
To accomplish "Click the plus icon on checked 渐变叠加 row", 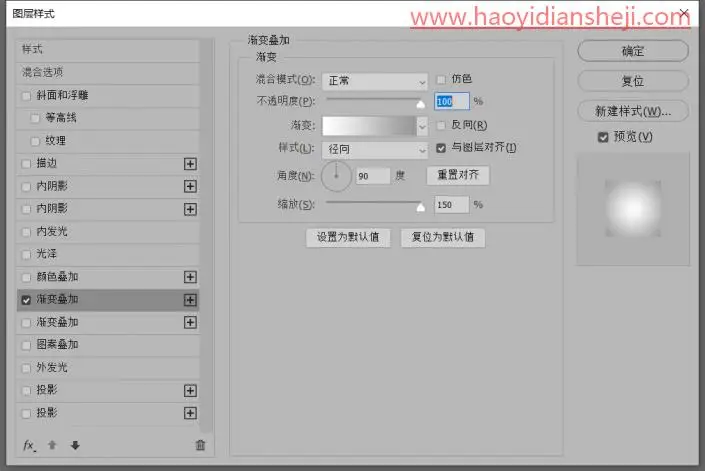I will (x=190, y=300).
